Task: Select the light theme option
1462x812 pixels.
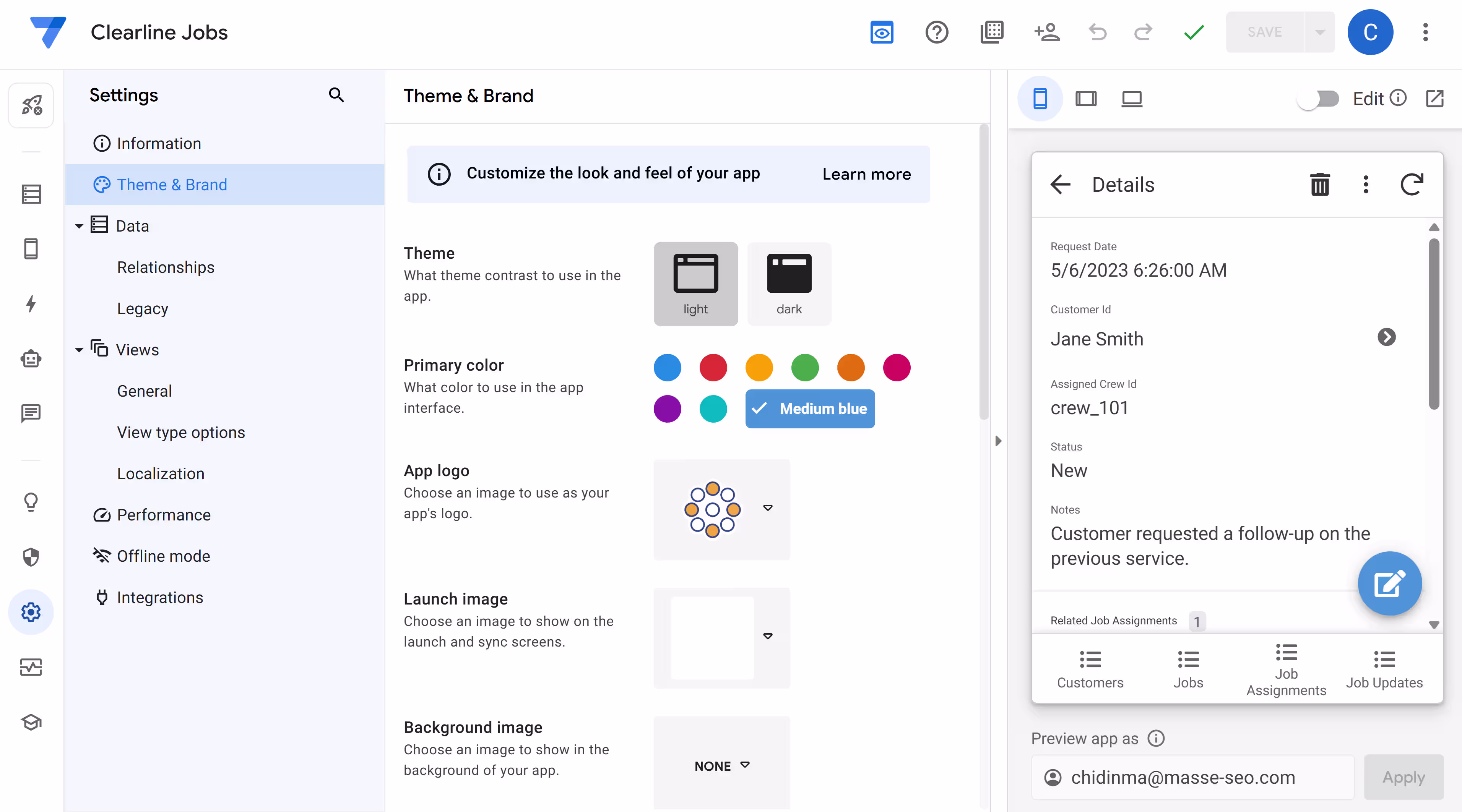Action: pyautogui.click(x=696, y=284)
